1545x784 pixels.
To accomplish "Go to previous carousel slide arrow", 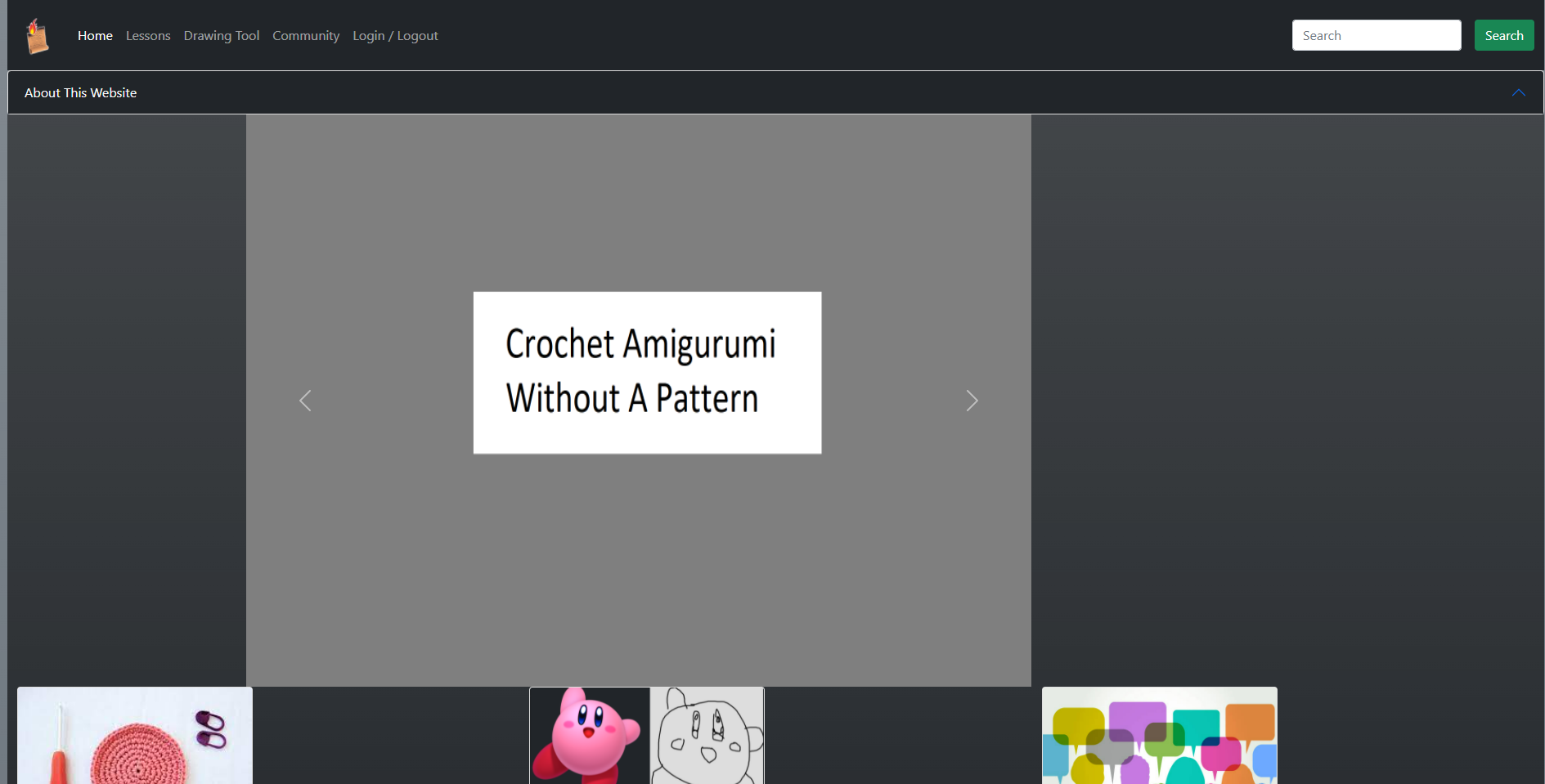I will tap(305, 401).
